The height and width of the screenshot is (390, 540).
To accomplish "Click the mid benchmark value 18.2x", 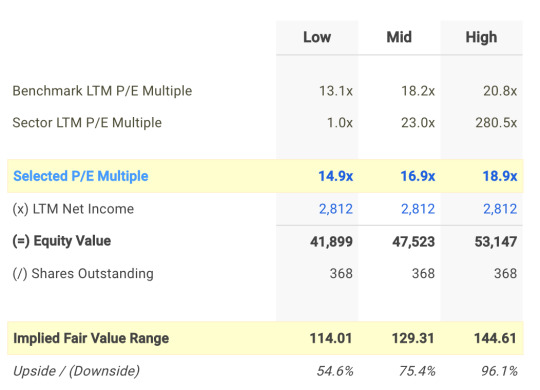I will [418, 91].
